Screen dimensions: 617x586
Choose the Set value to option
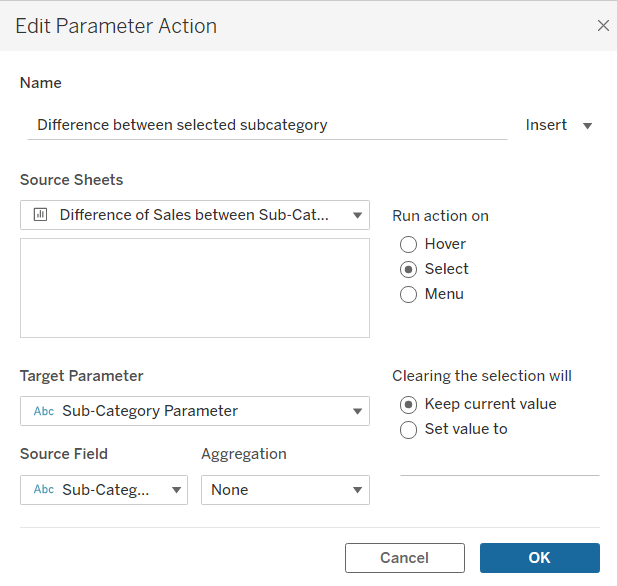pos(408,430)
